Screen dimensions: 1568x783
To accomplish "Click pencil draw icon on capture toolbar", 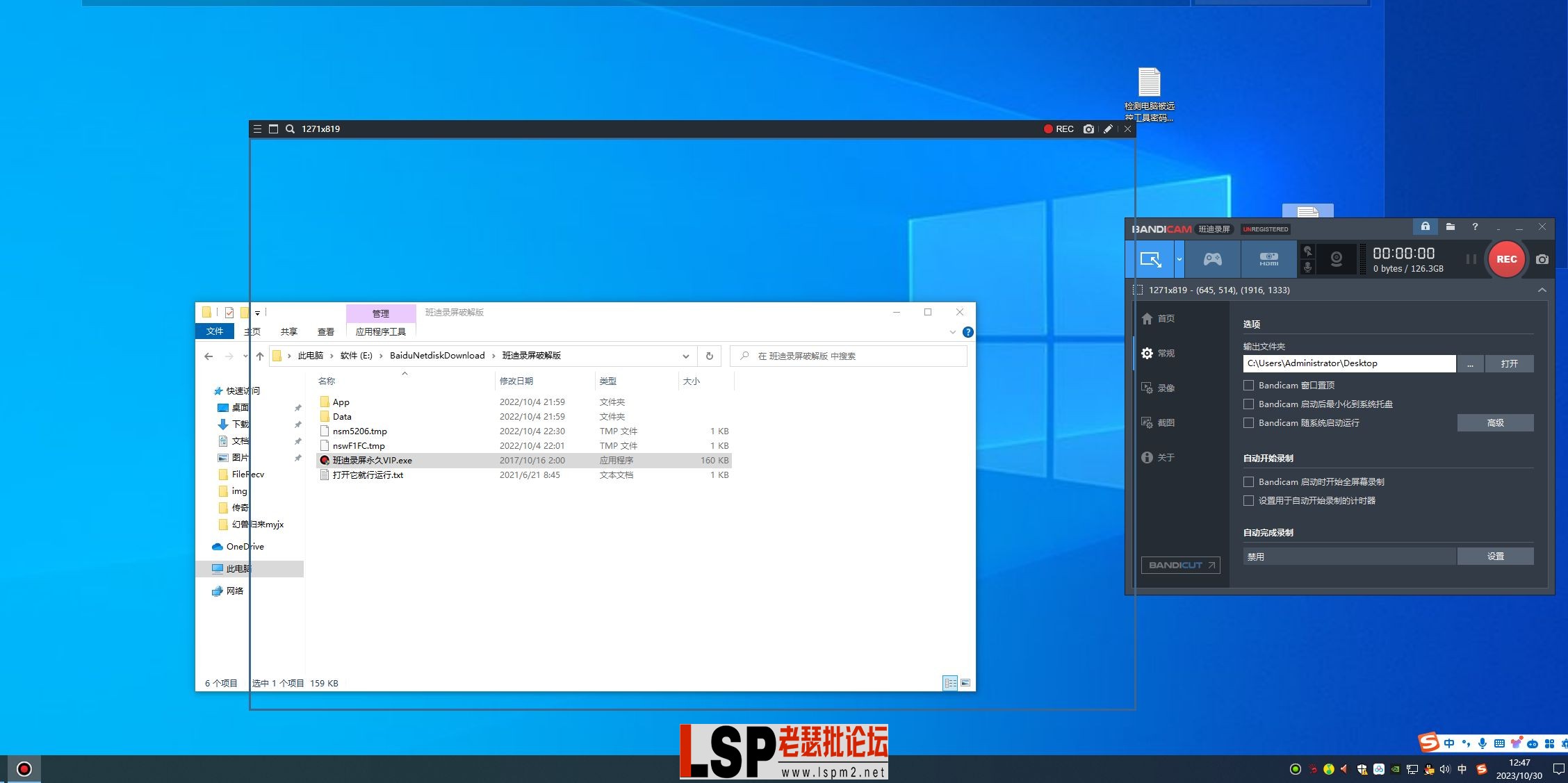I will click(1108, 129).
